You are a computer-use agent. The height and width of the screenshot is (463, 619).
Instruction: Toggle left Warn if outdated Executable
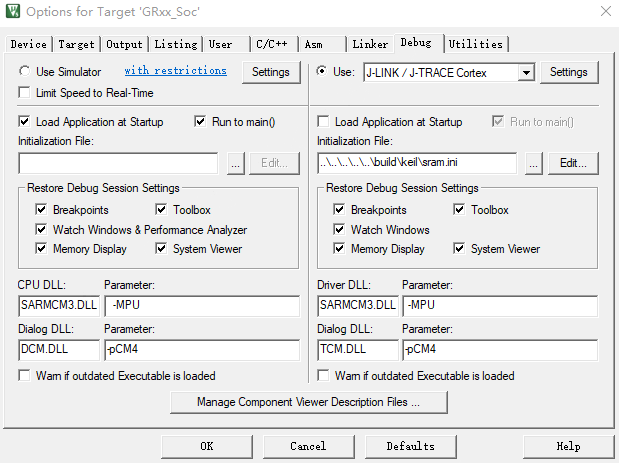26,376
